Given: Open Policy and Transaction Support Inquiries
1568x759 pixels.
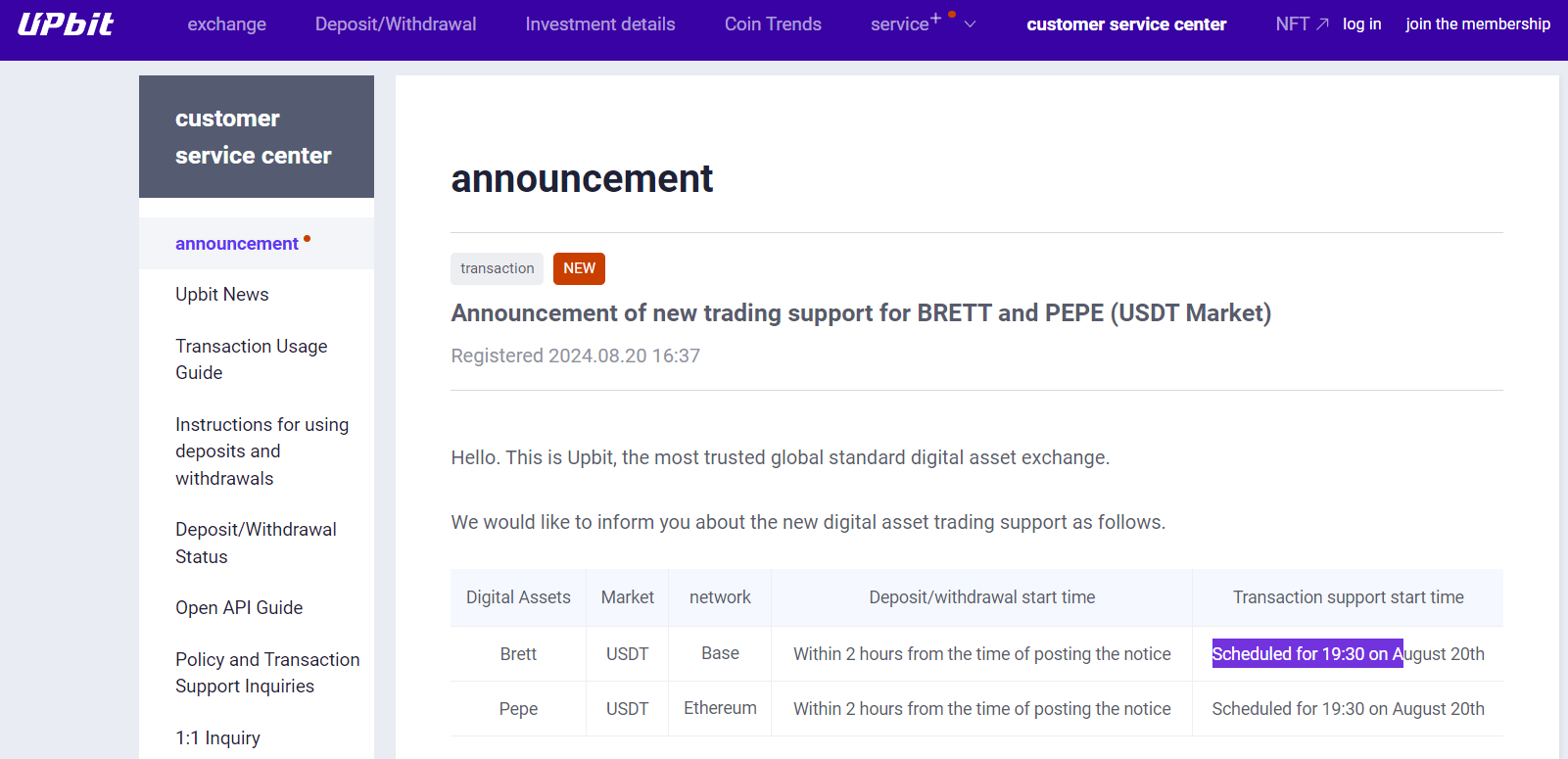Looking at the screenshot, I should pyautogui.click(x=267, y=673).
